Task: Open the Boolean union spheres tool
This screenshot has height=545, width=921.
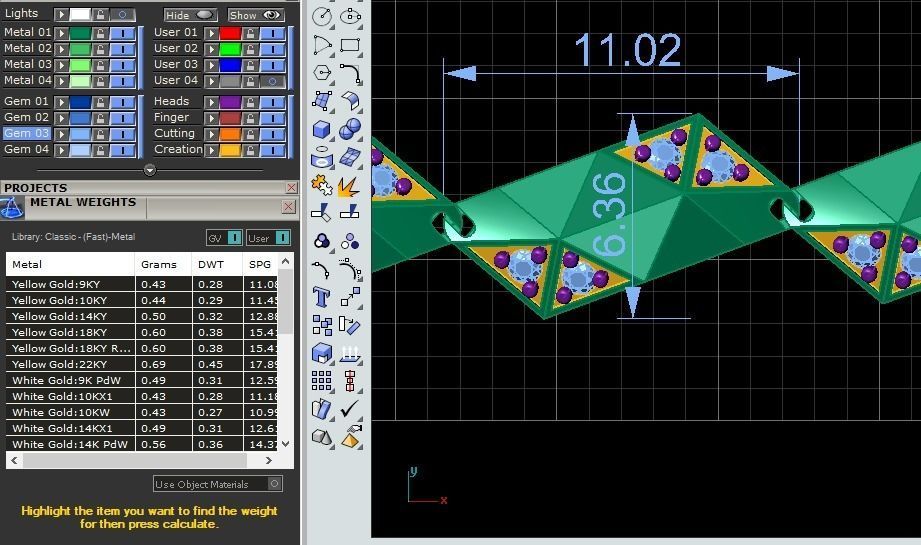Action: click(x=350, y=129)
